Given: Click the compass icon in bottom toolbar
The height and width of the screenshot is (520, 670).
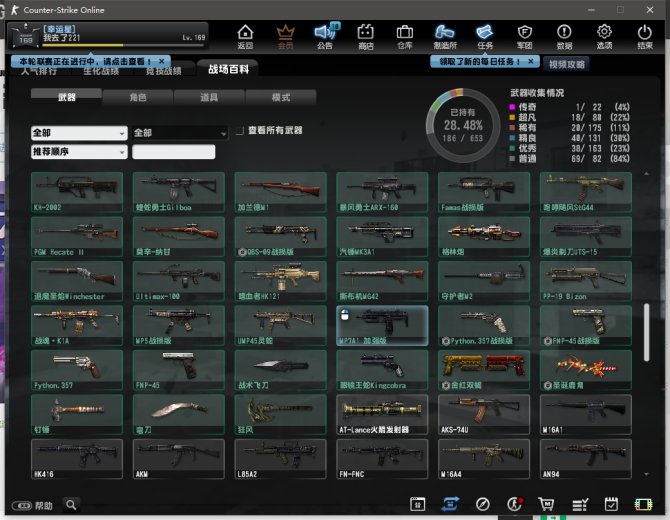Looking at the screenshot, I should click(x=482, y=505).
